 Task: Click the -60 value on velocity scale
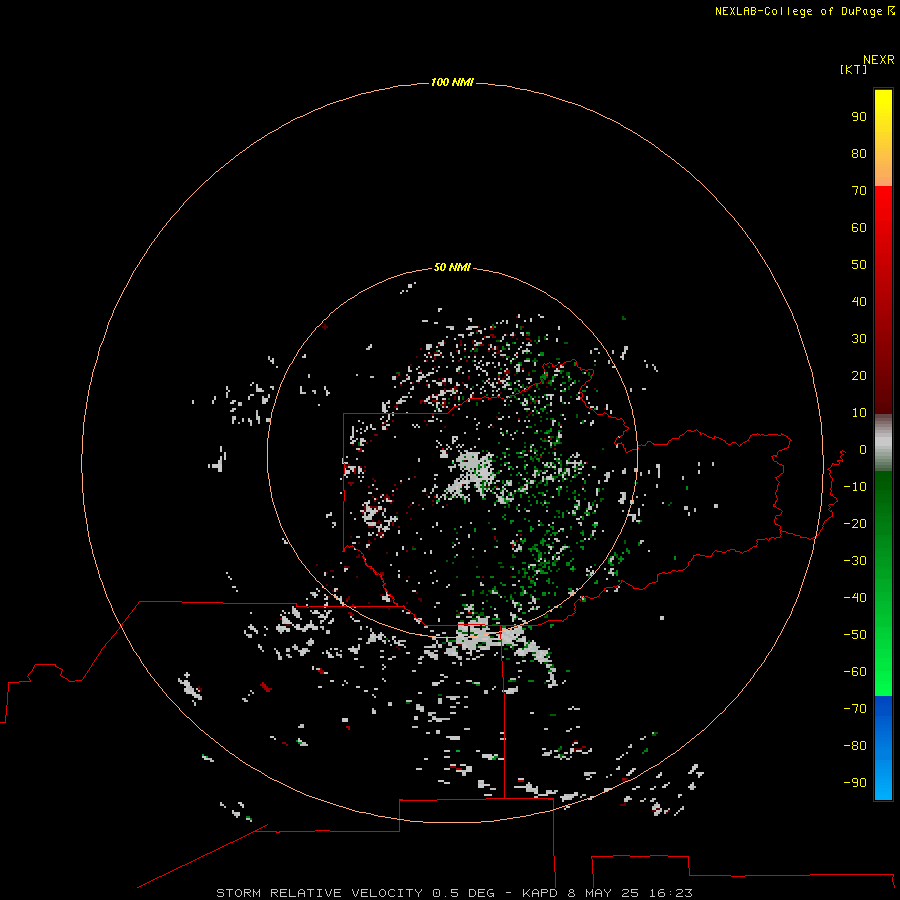855,672
